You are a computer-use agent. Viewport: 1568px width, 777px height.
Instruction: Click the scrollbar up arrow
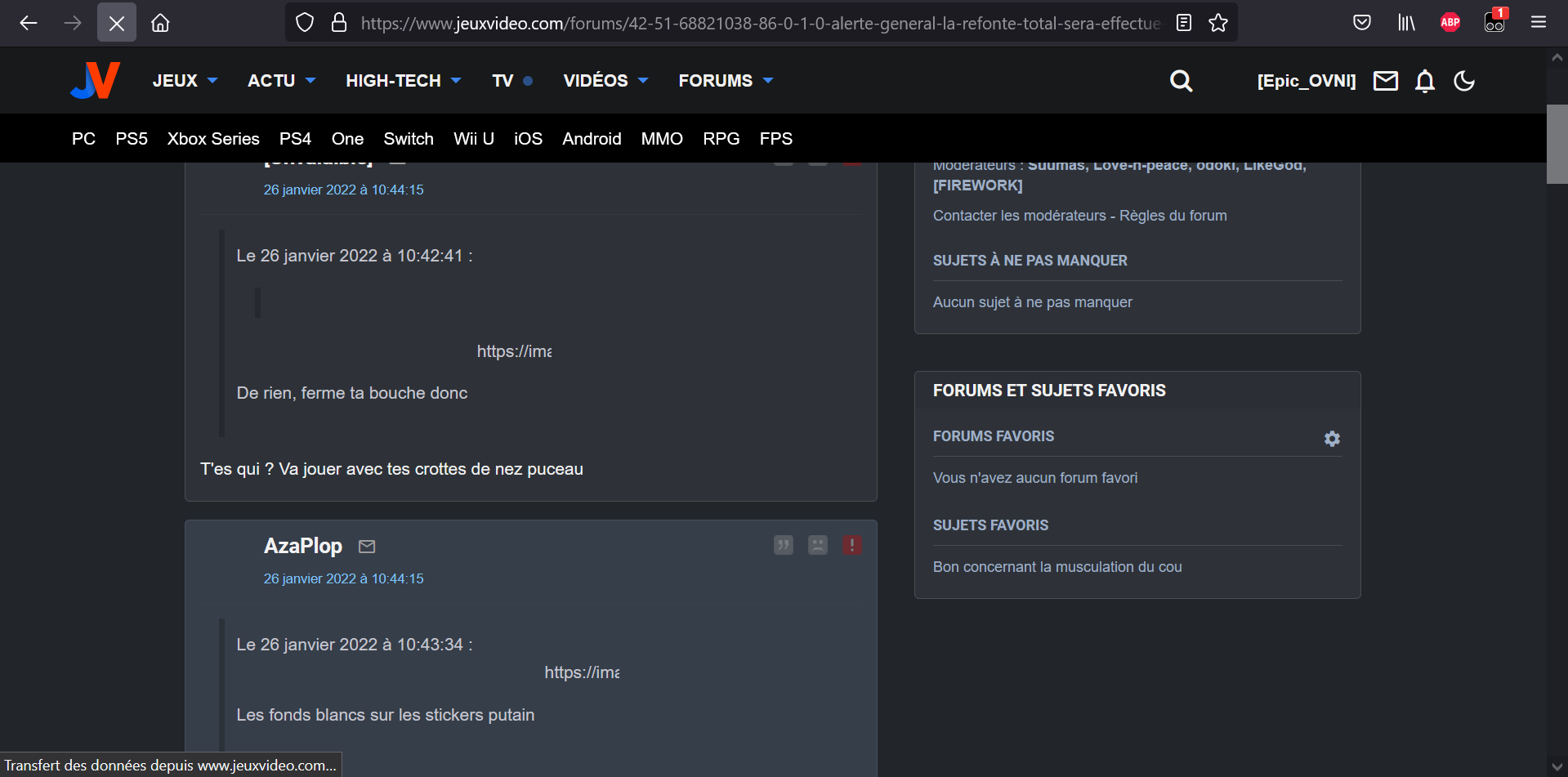1557,57
